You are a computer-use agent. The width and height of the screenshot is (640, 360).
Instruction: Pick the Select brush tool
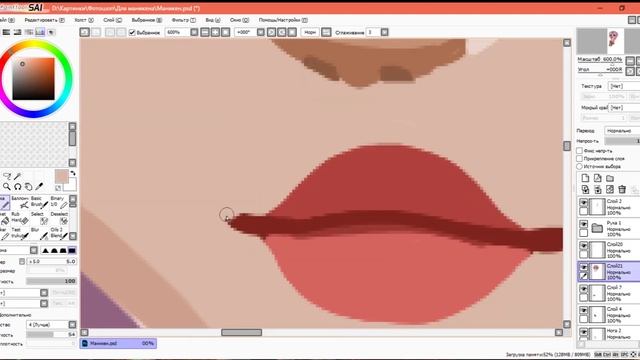pyautogui.click(x=39, y=218)
